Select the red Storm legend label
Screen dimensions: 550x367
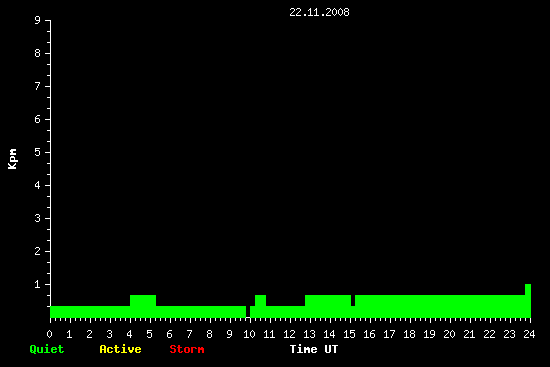187,349
